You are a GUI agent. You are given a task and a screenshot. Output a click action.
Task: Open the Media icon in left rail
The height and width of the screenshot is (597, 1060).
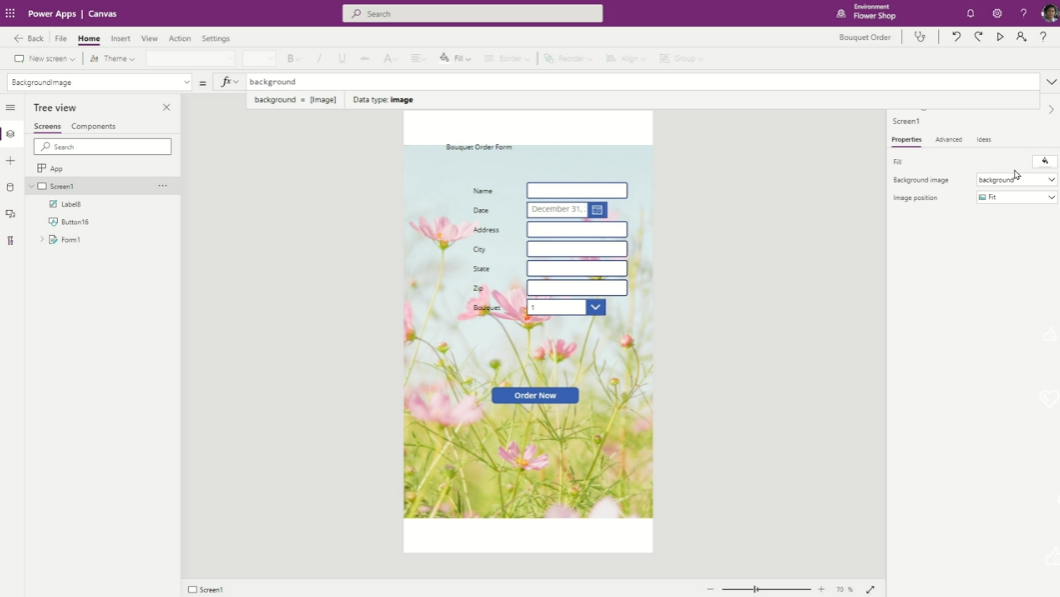10,214
